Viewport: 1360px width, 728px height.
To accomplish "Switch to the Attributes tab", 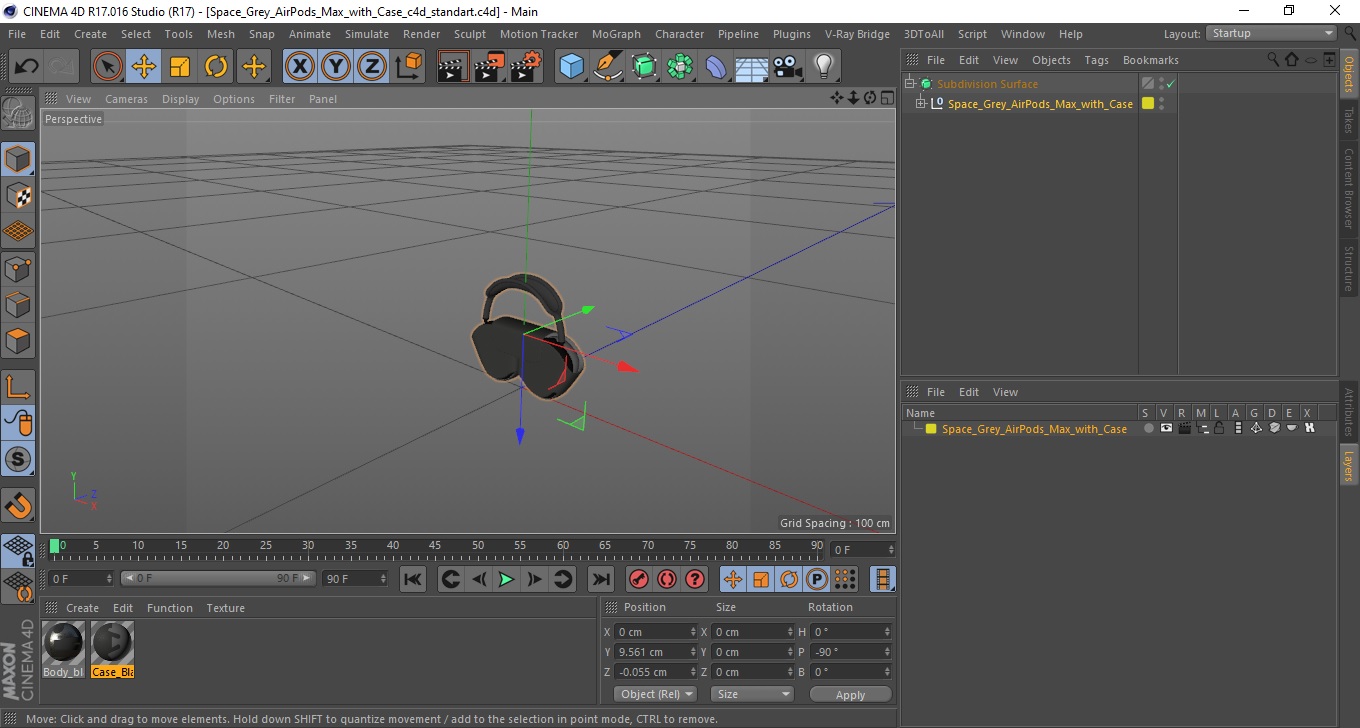I will [1349, 412].
